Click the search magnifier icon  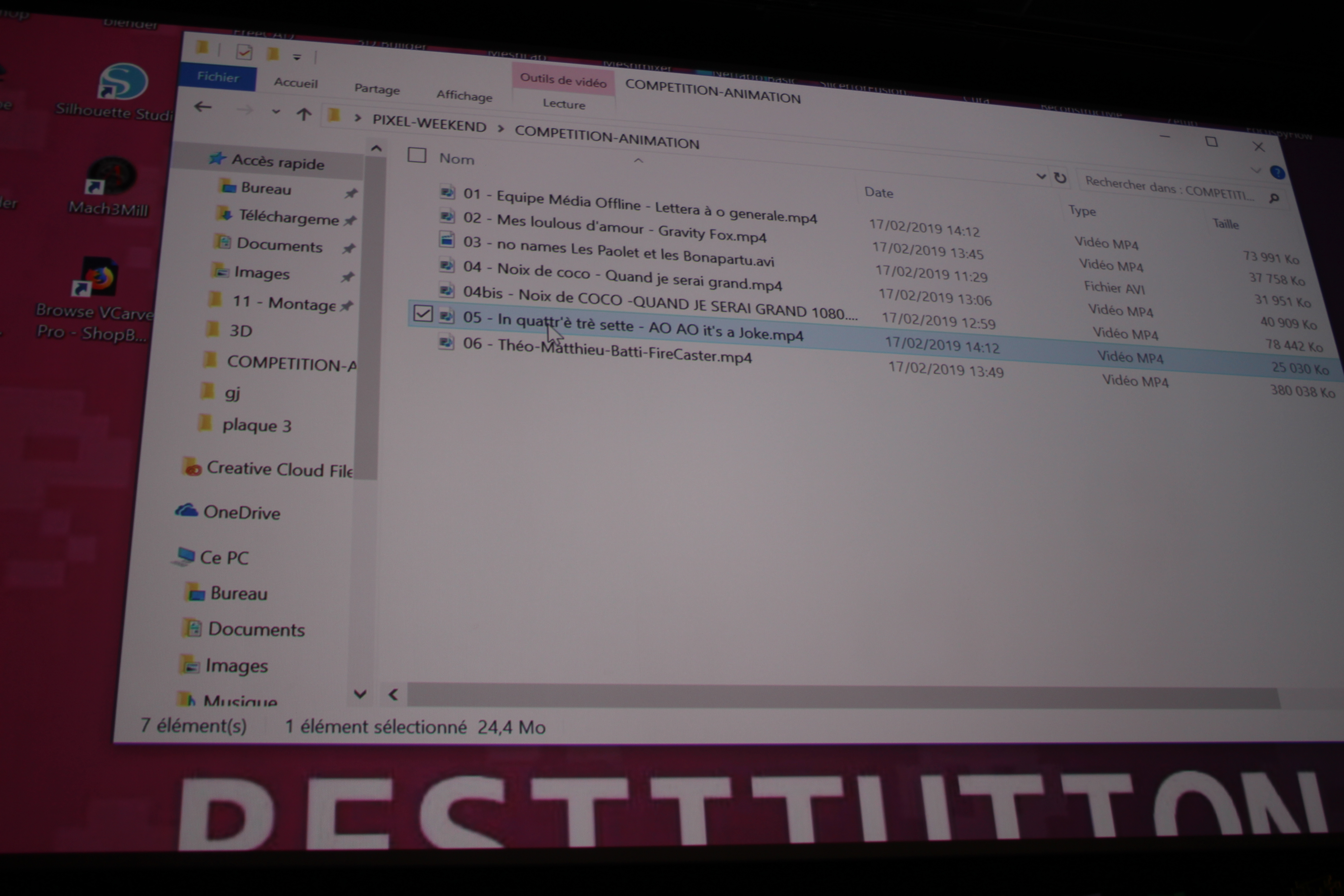click(x=1274, y=198)
